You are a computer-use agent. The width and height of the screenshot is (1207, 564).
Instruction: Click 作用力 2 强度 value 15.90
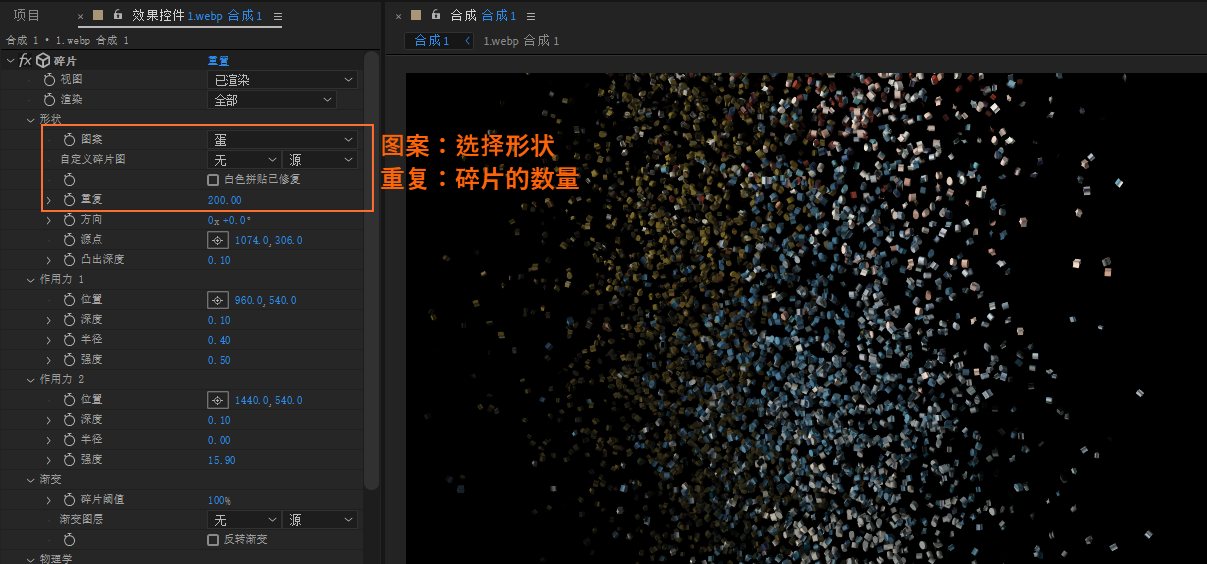221,460
